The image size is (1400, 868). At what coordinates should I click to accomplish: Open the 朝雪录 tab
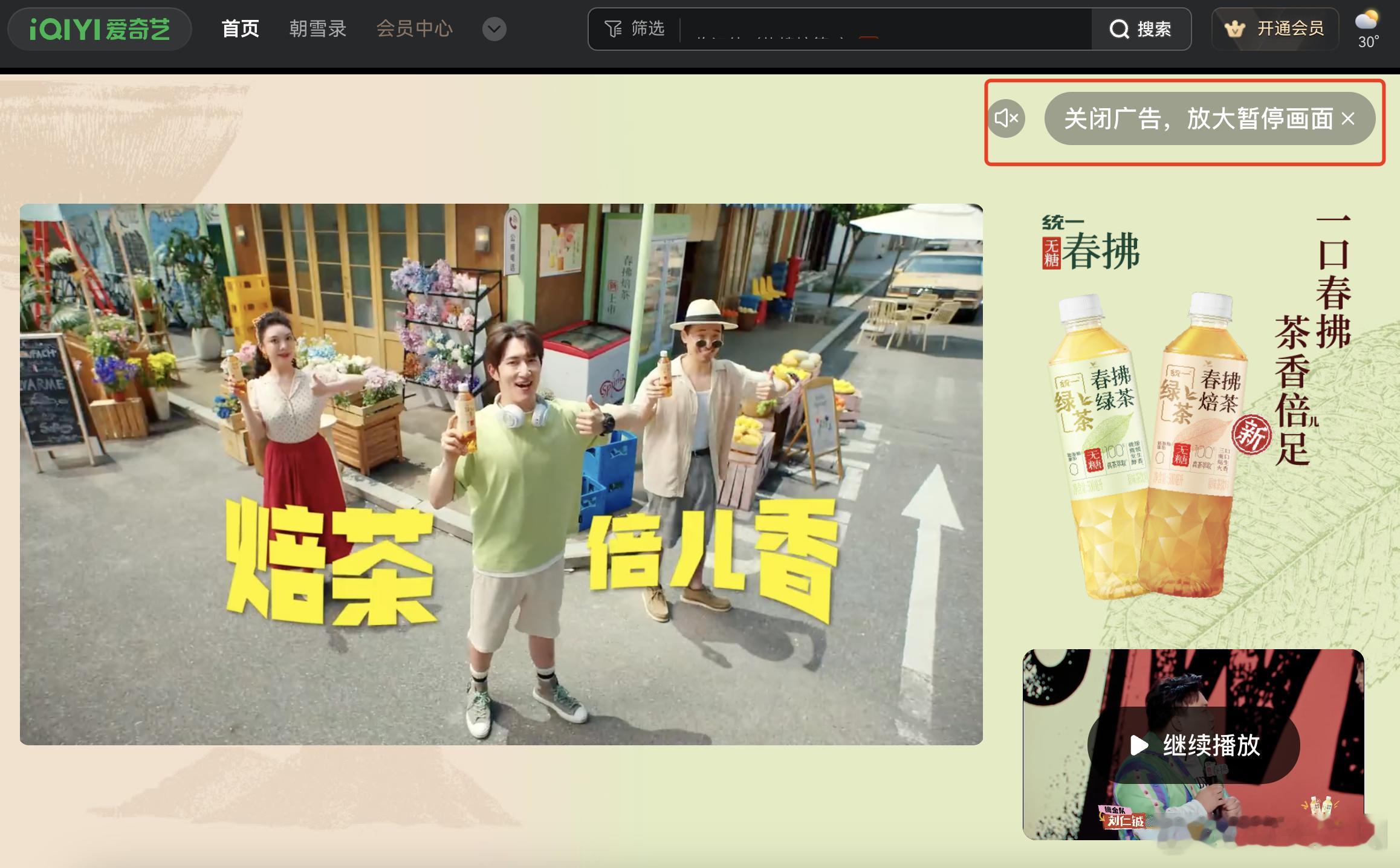317,28
